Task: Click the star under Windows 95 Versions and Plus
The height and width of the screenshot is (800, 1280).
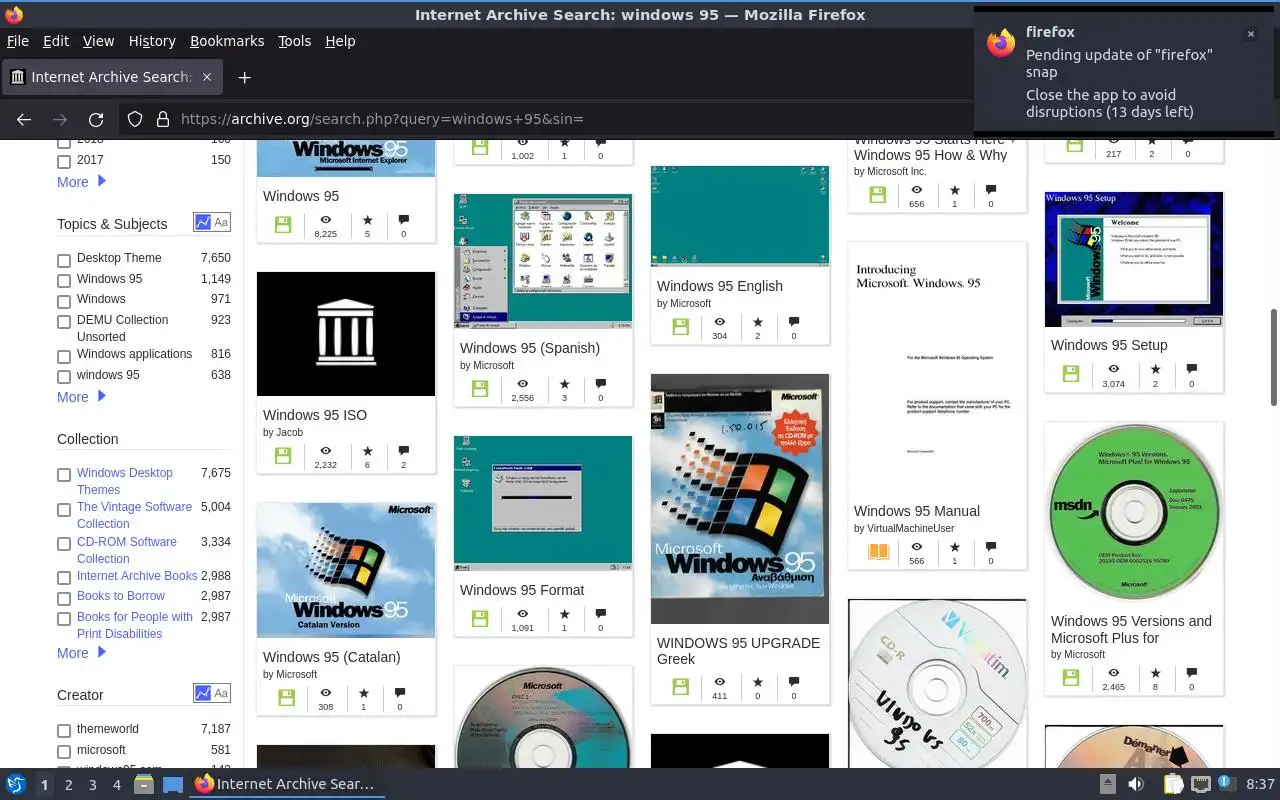Action: pos(1155,674)
